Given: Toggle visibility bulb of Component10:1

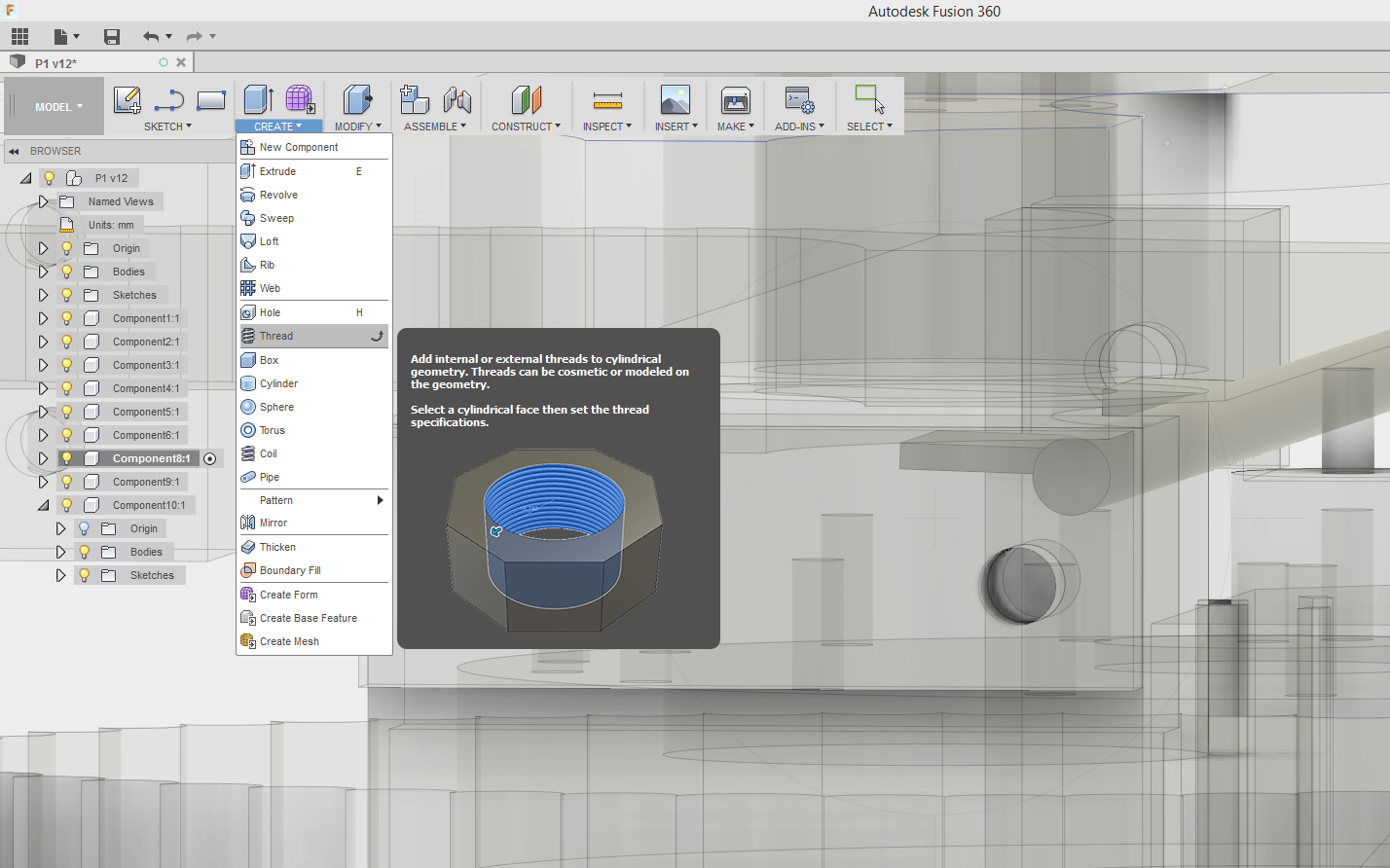Looking at the screenshot, I should coord(67,505).
